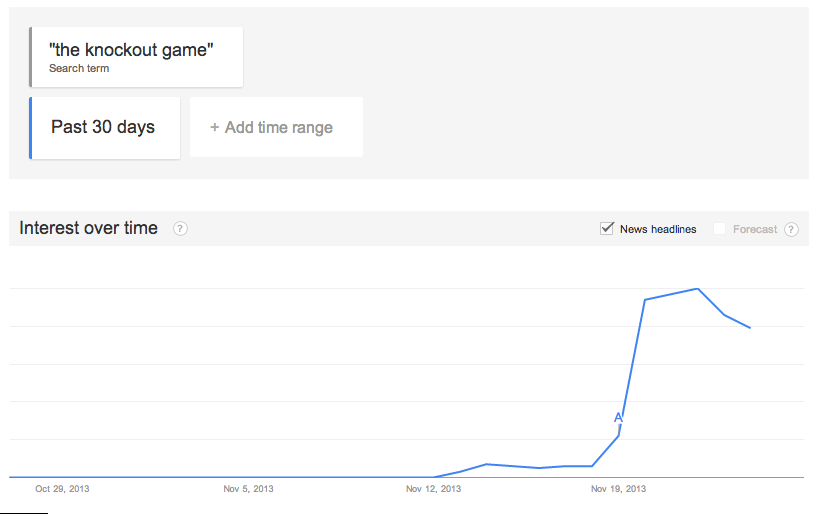The width and height of the screenshot is (815, 514).
Task: Select news headline marker A on chart
Action: (618, 417)
